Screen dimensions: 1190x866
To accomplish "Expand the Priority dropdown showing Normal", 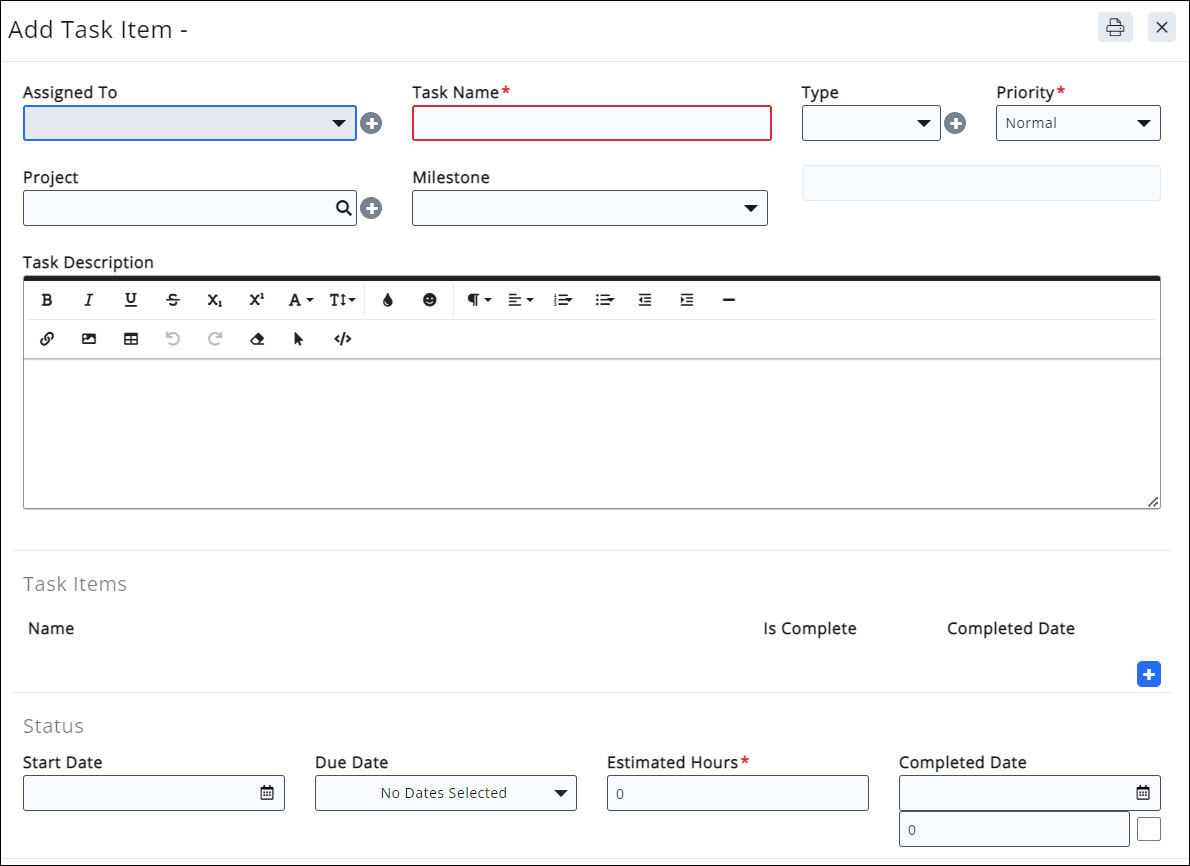I will point(1078,123).
